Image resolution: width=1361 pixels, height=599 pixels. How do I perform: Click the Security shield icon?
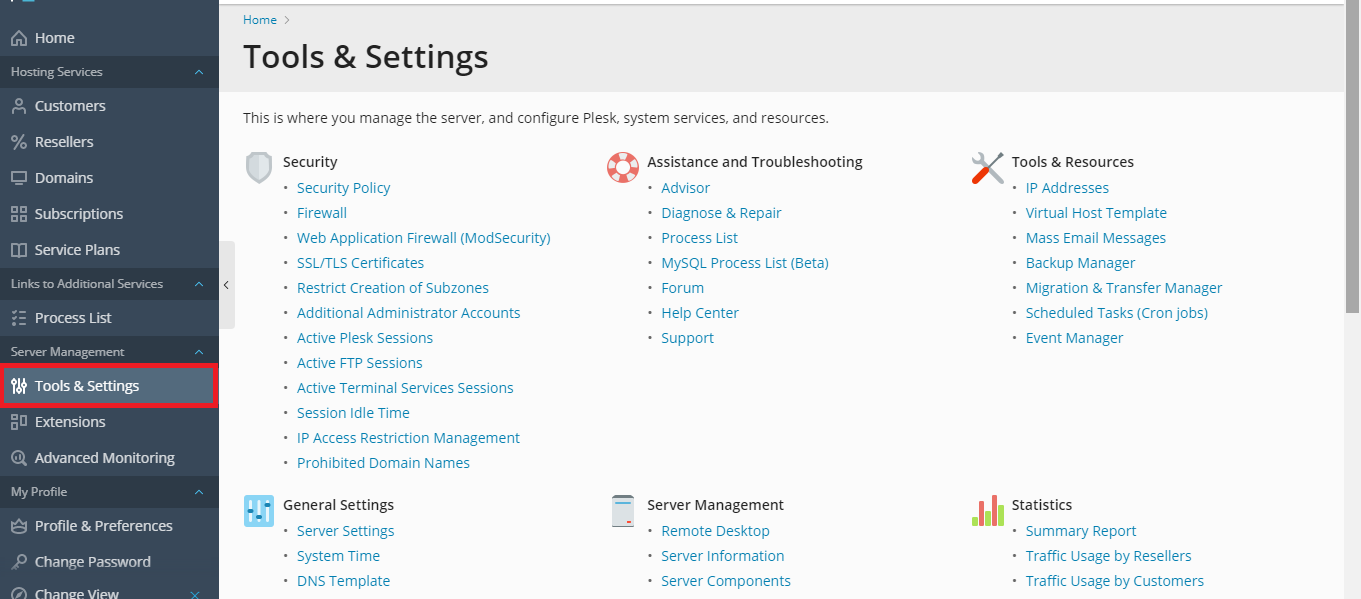259,167
